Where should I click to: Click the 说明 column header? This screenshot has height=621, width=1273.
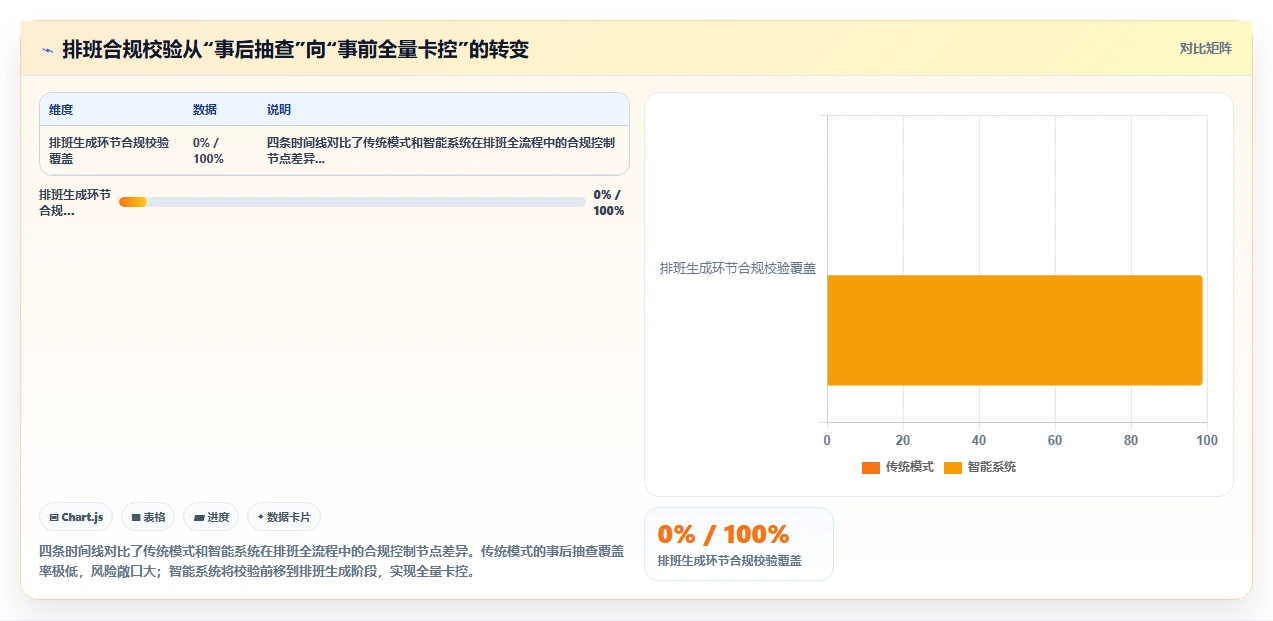279,110
